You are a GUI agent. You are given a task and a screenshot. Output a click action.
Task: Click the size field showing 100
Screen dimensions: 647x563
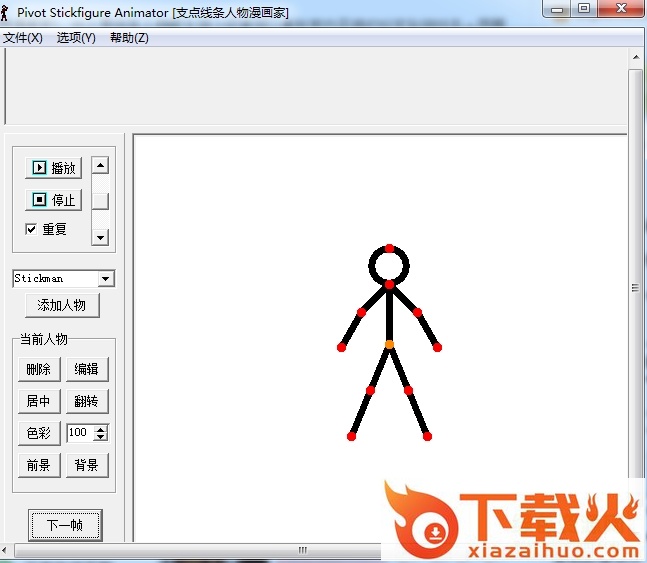[x=81, y=433]
